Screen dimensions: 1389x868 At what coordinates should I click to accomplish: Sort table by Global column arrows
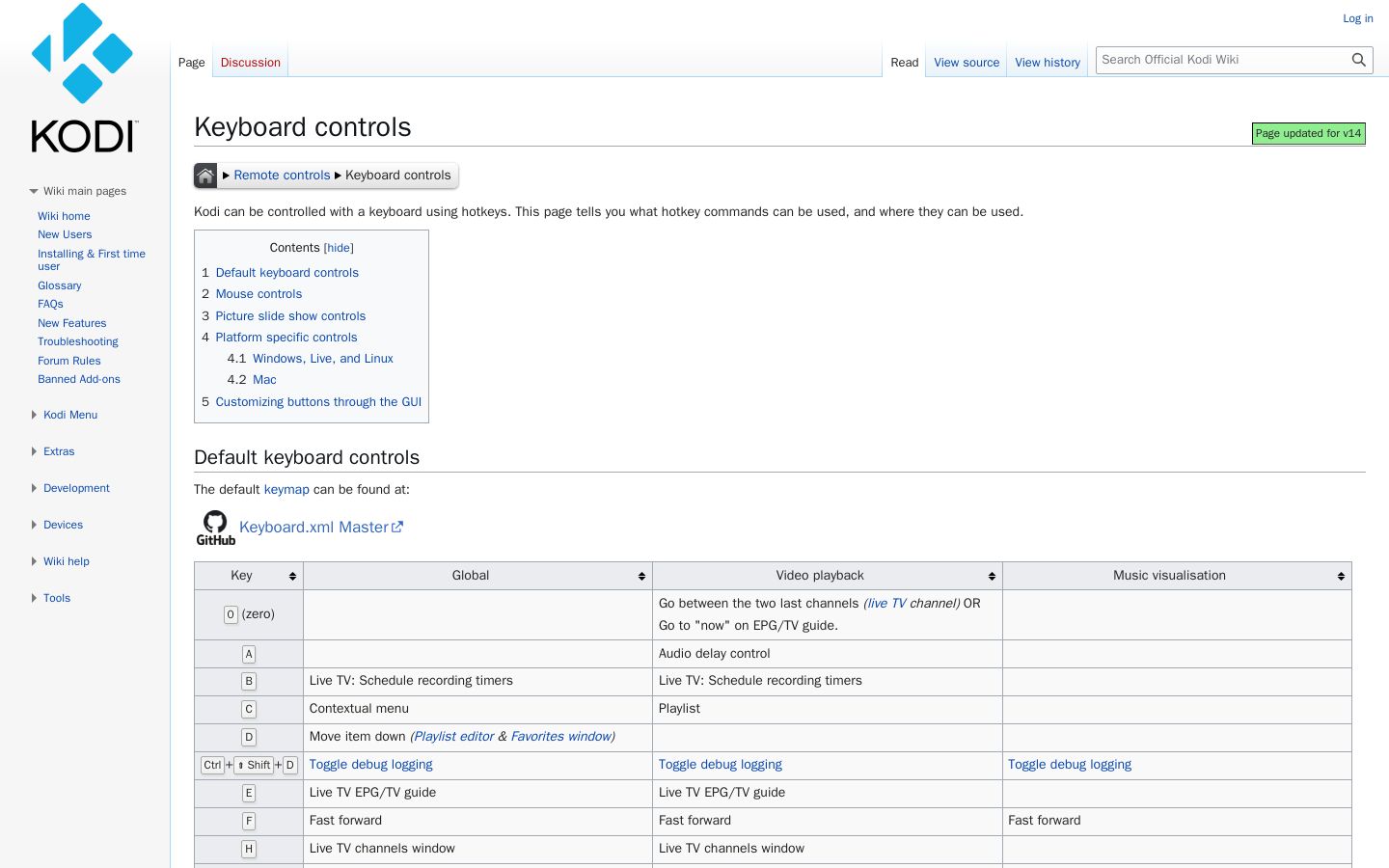coord(641,576)
